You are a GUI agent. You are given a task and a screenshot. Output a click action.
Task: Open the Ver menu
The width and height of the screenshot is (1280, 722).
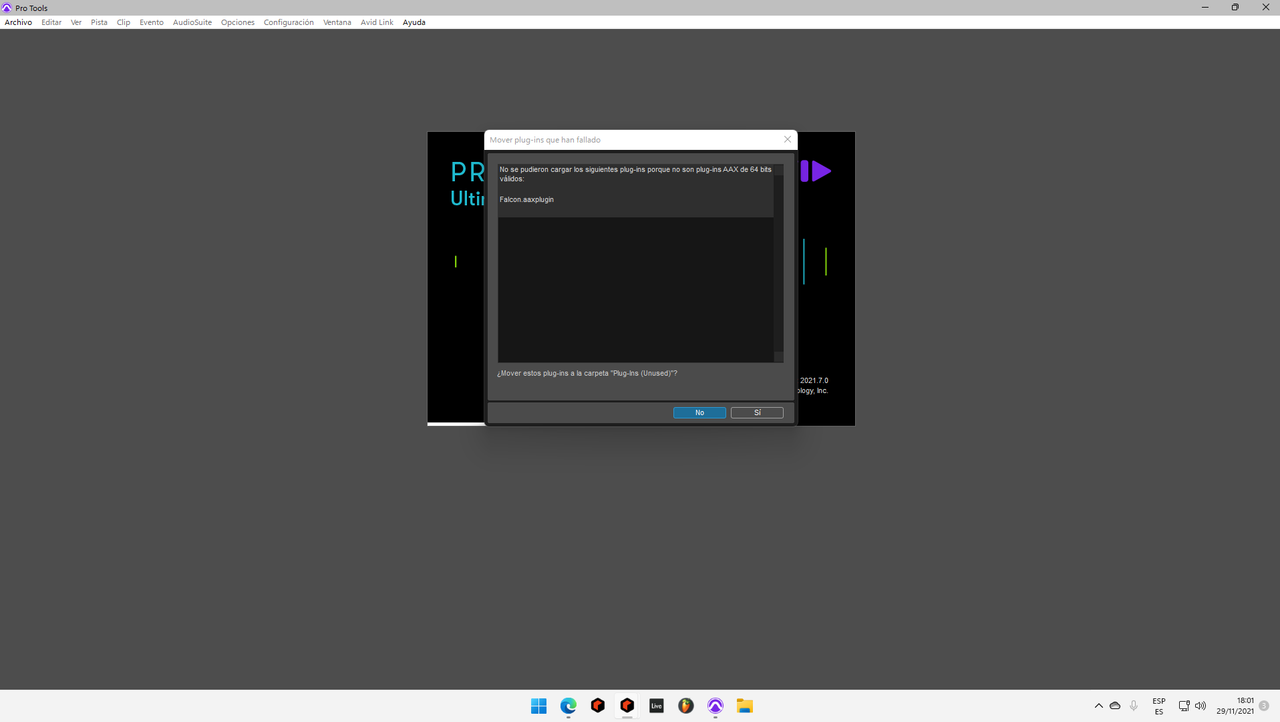click(76, 22)
